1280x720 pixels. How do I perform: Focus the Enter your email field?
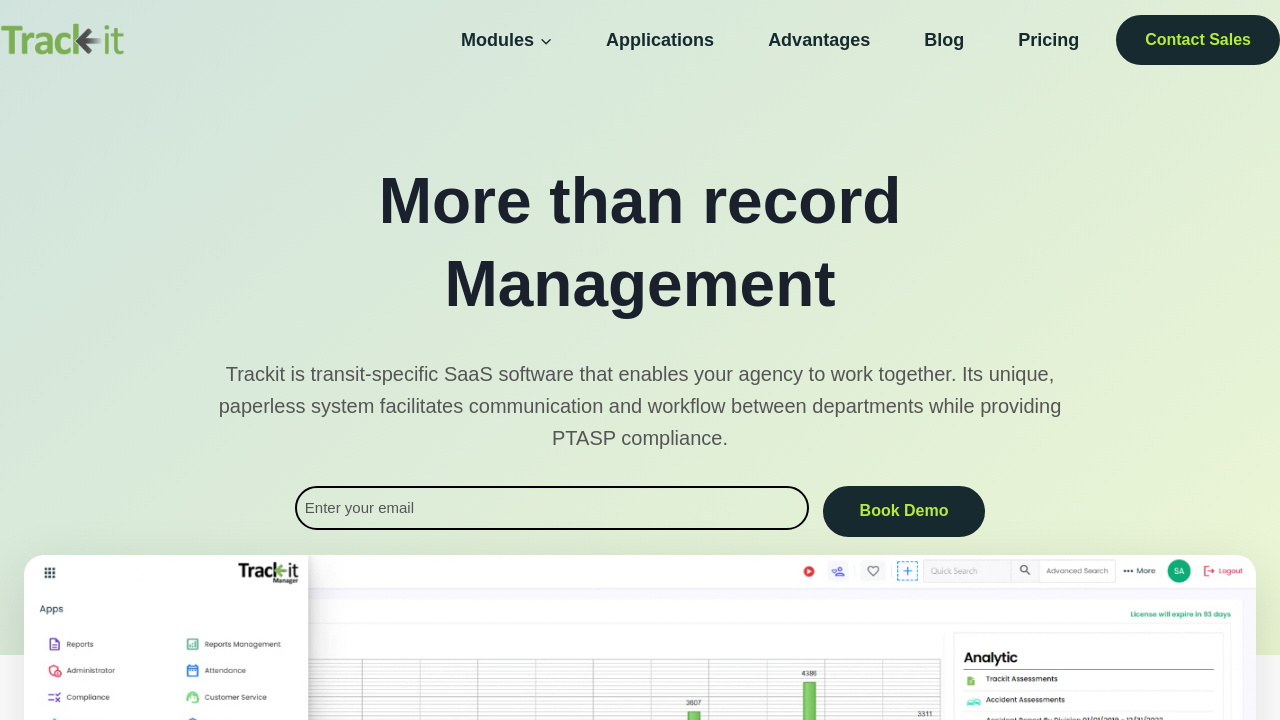pos(552,508)
